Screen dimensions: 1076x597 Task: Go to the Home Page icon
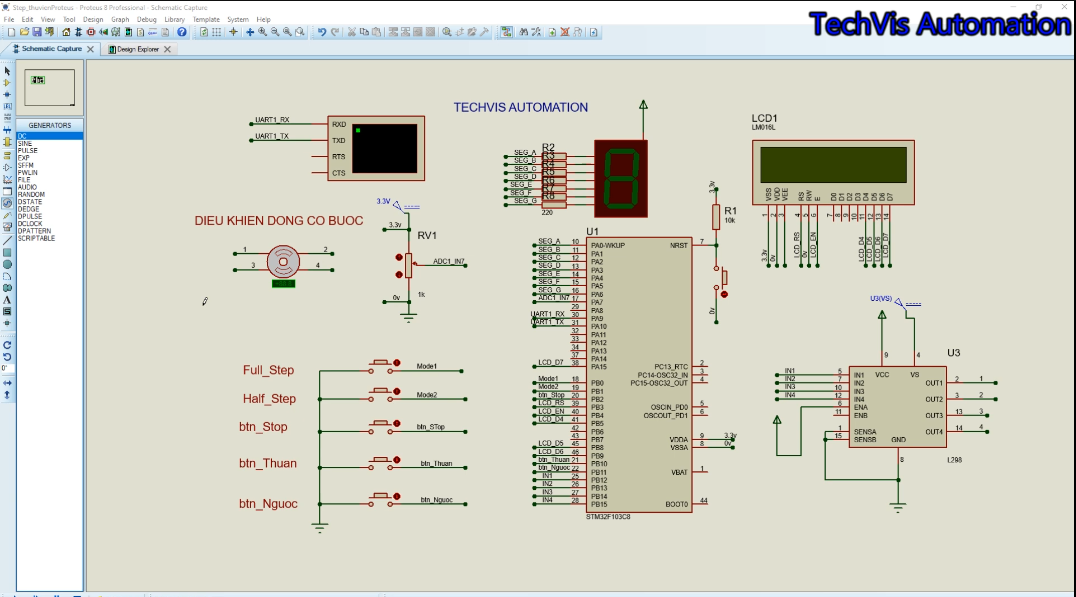(66, 32)
